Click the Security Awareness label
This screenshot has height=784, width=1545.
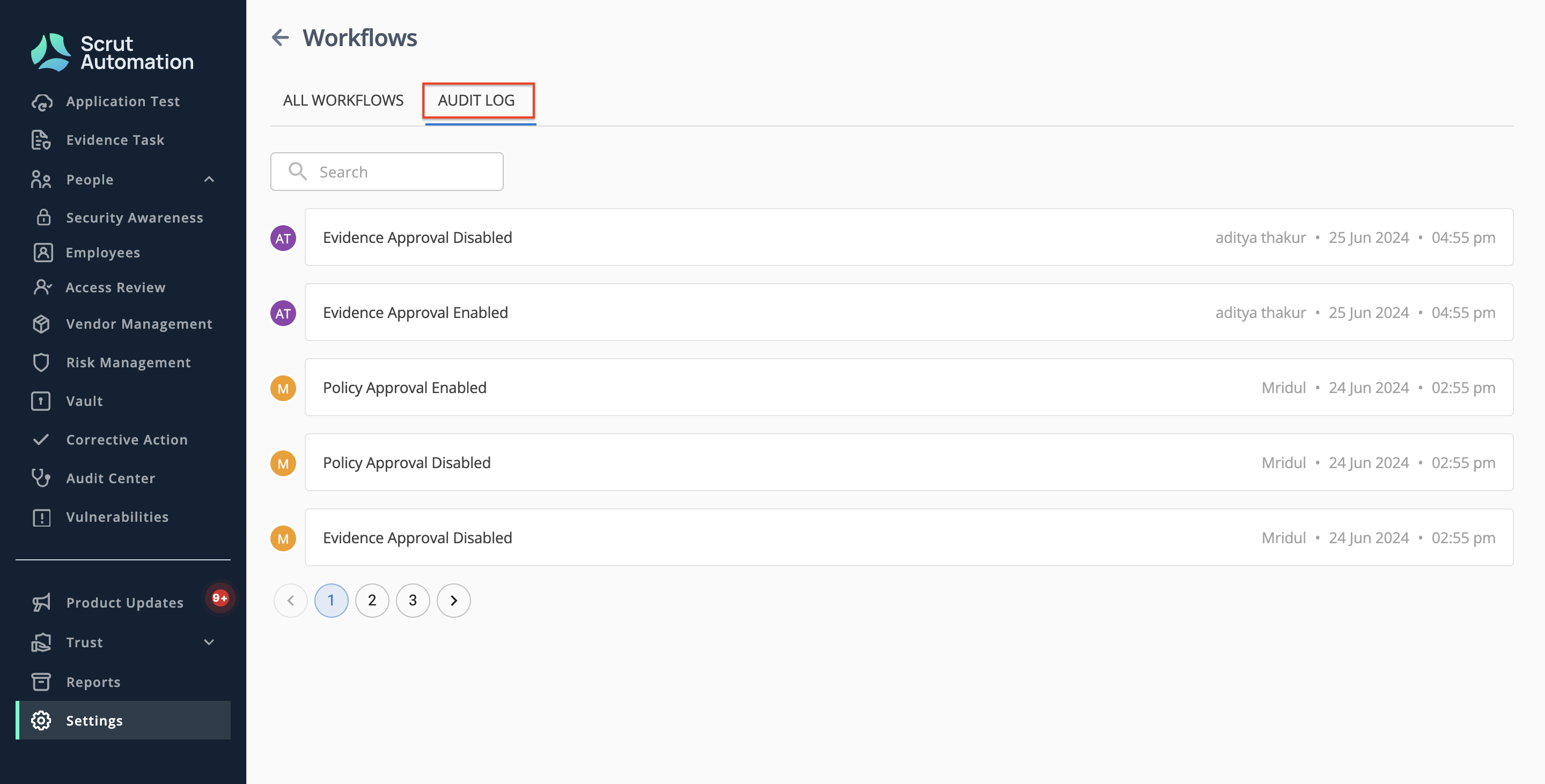coord(134,218)
